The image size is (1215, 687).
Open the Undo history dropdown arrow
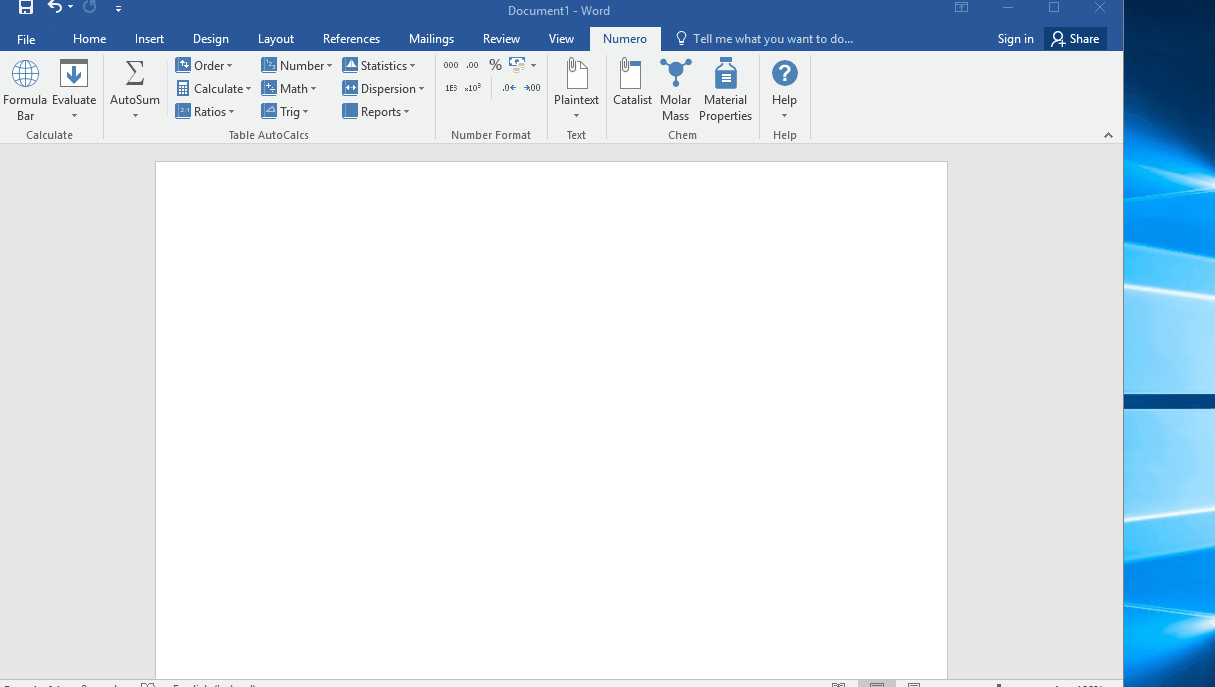(71, 8)
